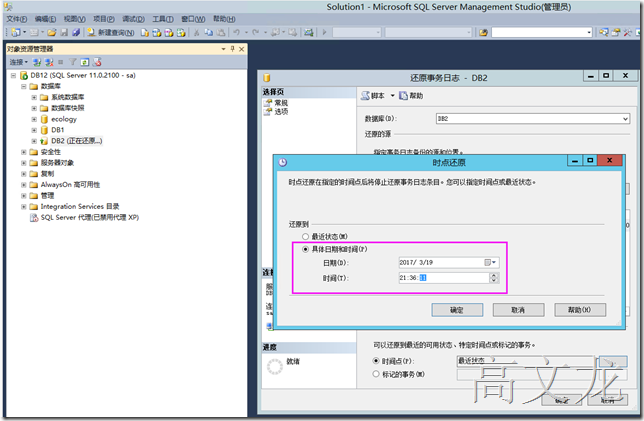The height and width of the screenshot is (421, 644).
Task: Click the 帮助 help icon in 还原事务日志 toolbar
Action: pos(404,96)
